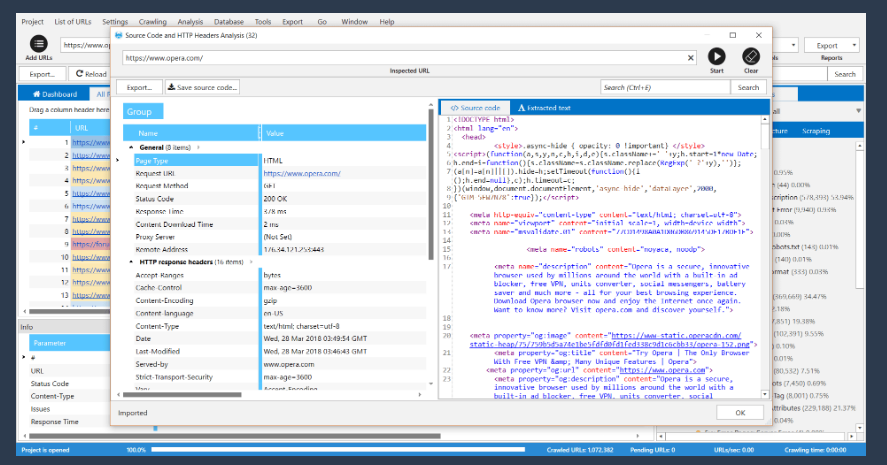The height and width of the screenshot is (465, 887).
Task: Open the Window menu
Action: coord(354,21)
